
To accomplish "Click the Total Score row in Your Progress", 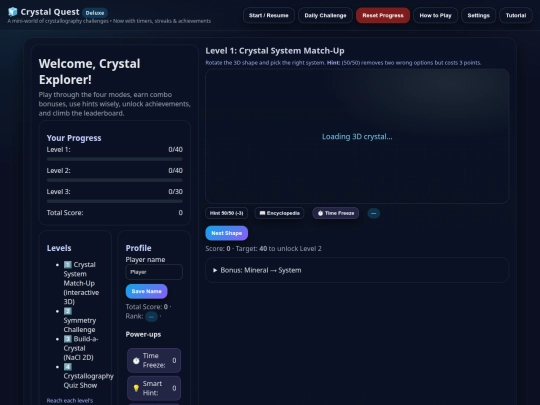I will click(x=115, y=213).
